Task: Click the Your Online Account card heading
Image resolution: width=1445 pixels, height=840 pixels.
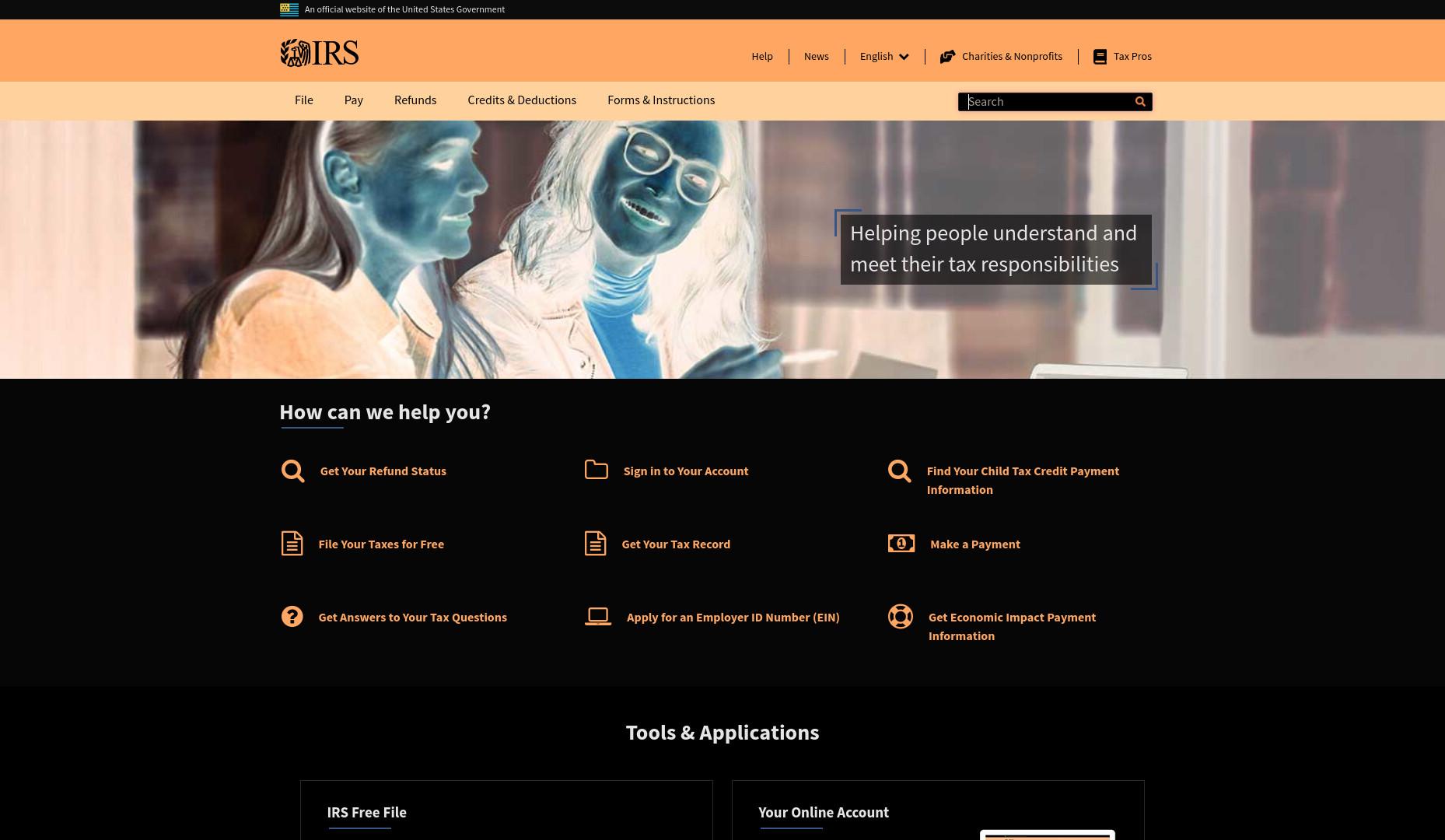Action: 824,812
